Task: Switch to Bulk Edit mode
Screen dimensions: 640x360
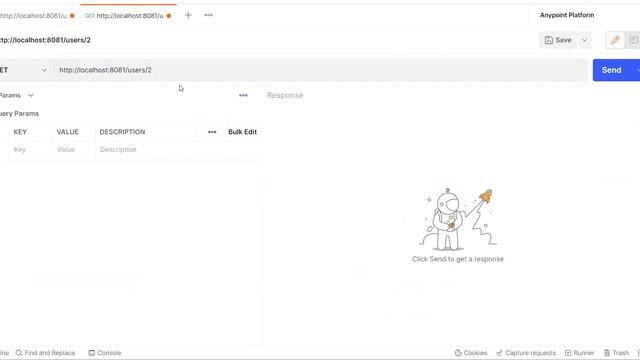Action: click(242, 132)
